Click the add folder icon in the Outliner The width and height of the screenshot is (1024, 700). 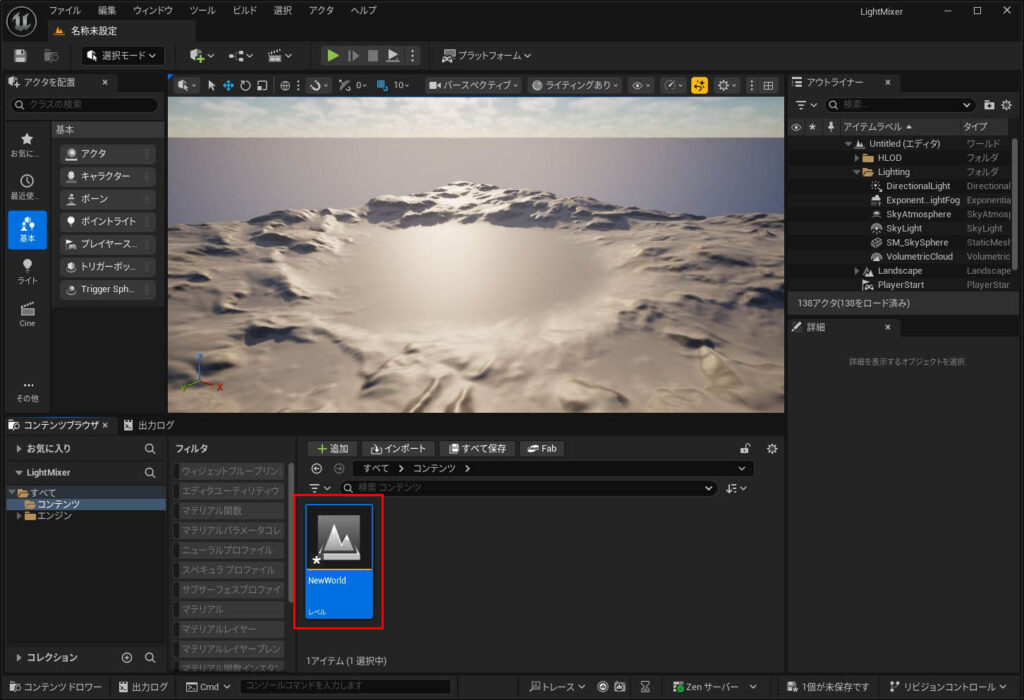(989, 105)
